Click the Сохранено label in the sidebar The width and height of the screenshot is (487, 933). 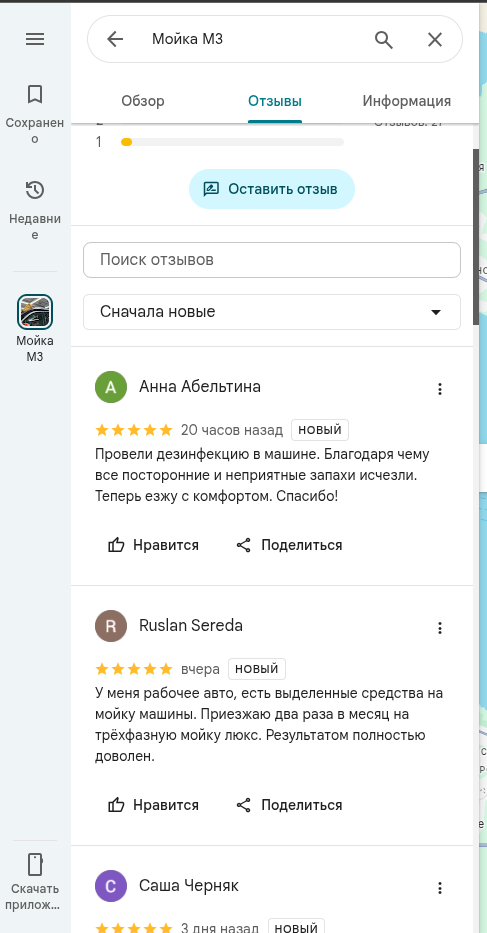tap(35, 131)
